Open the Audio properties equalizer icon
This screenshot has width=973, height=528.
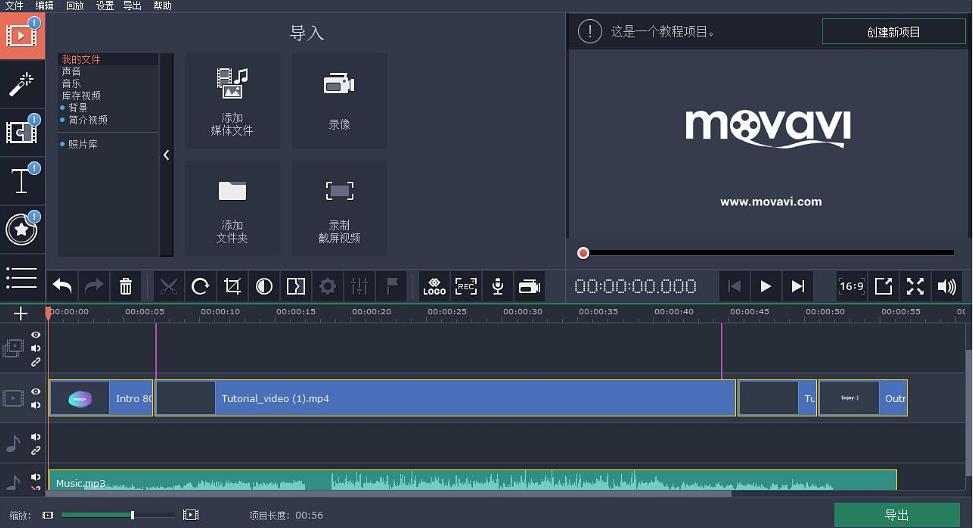359,286
